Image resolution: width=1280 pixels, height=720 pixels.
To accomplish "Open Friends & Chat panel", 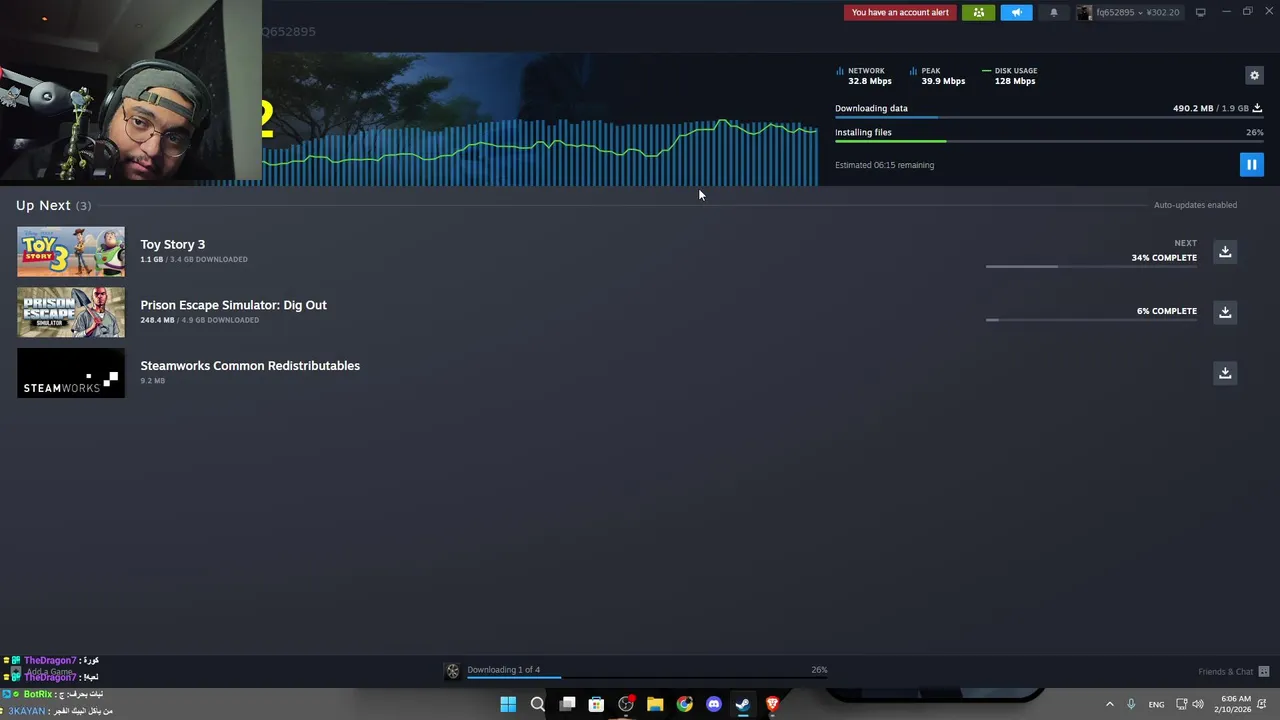I will 1233,672.
